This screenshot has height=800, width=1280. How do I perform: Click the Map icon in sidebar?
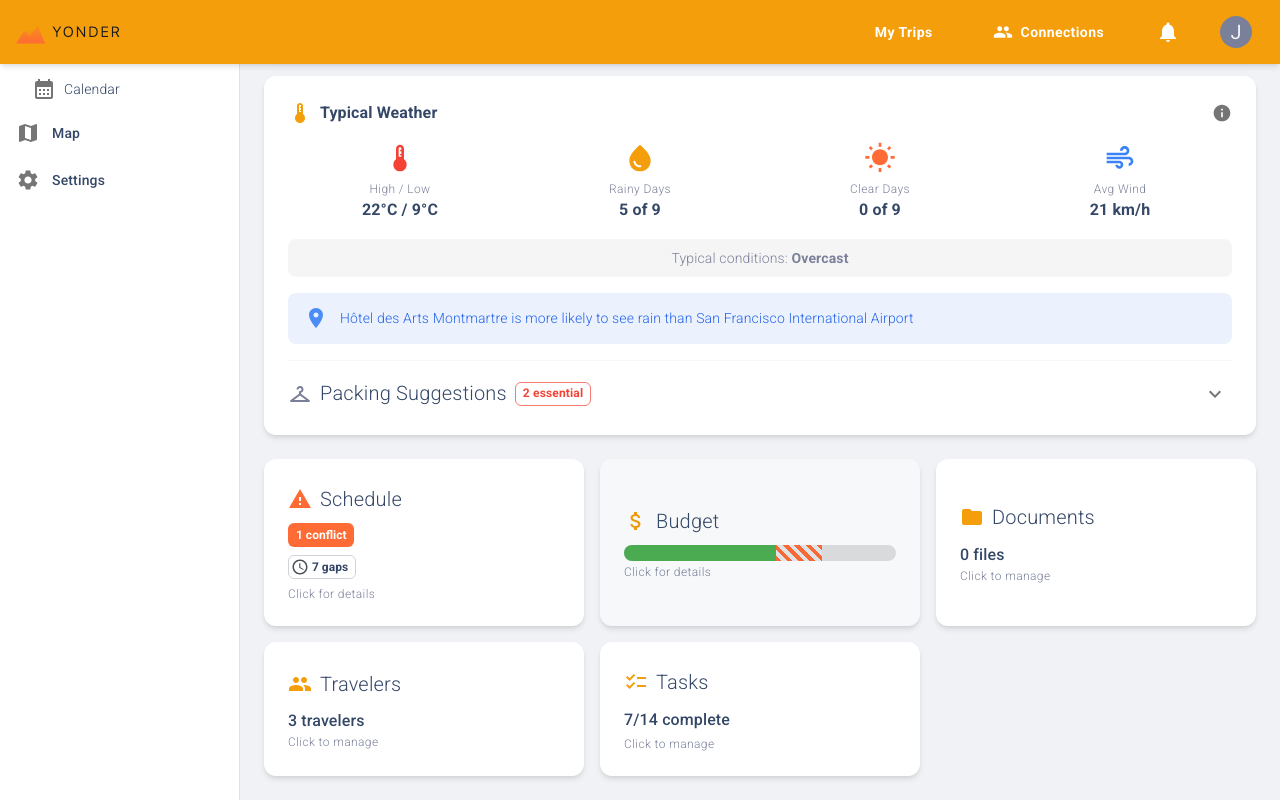28,133
